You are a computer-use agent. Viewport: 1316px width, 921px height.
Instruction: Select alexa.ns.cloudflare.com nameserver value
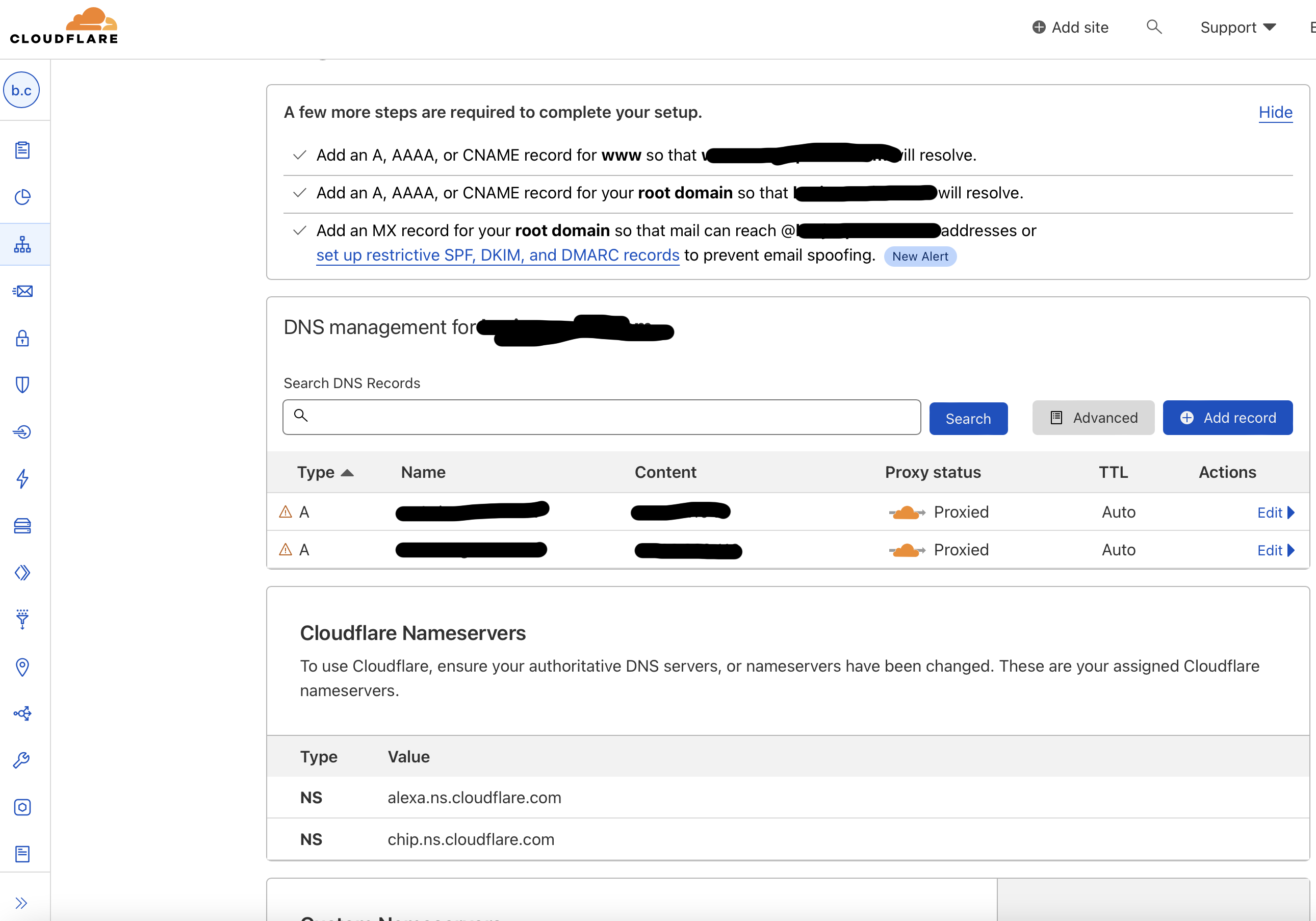pos(474,797)
